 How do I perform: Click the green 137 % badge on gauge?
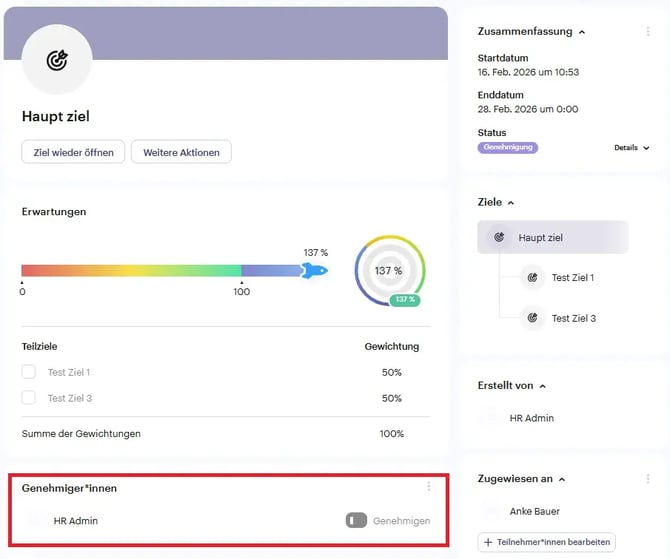coord(405,300)
